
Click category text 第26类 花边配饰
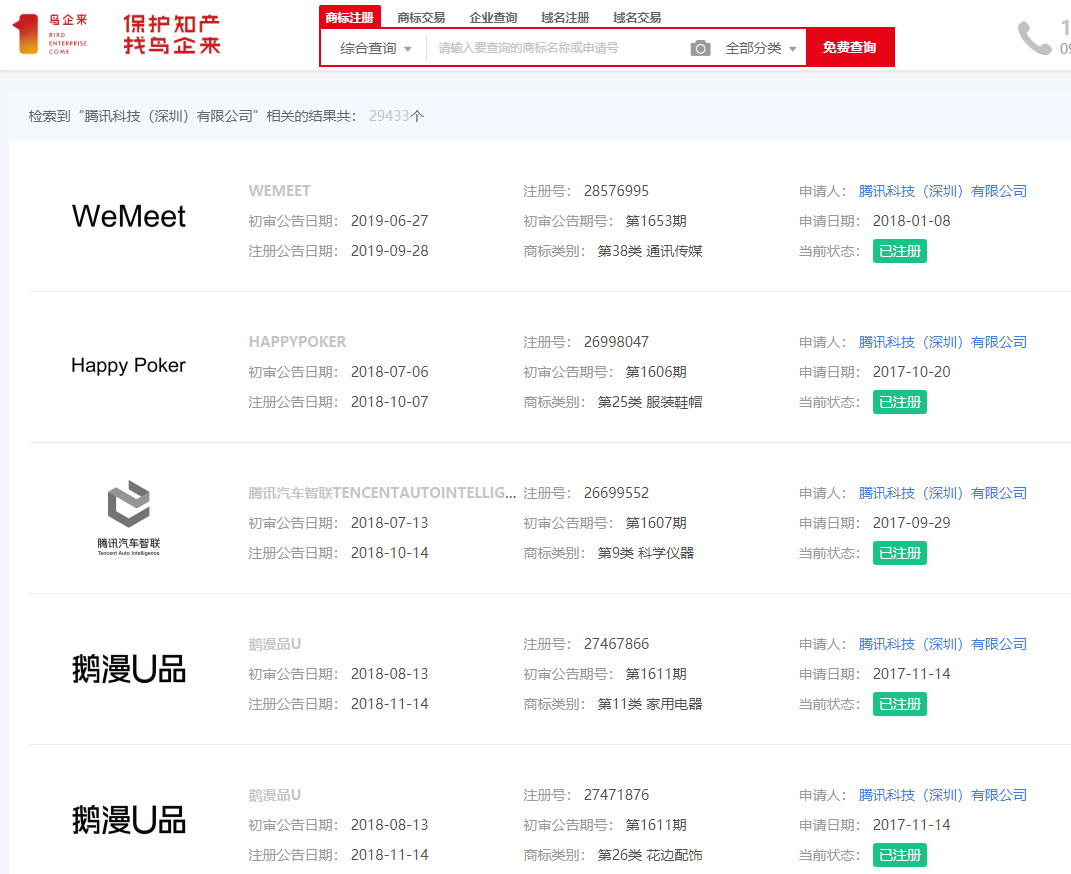[650, 855]
